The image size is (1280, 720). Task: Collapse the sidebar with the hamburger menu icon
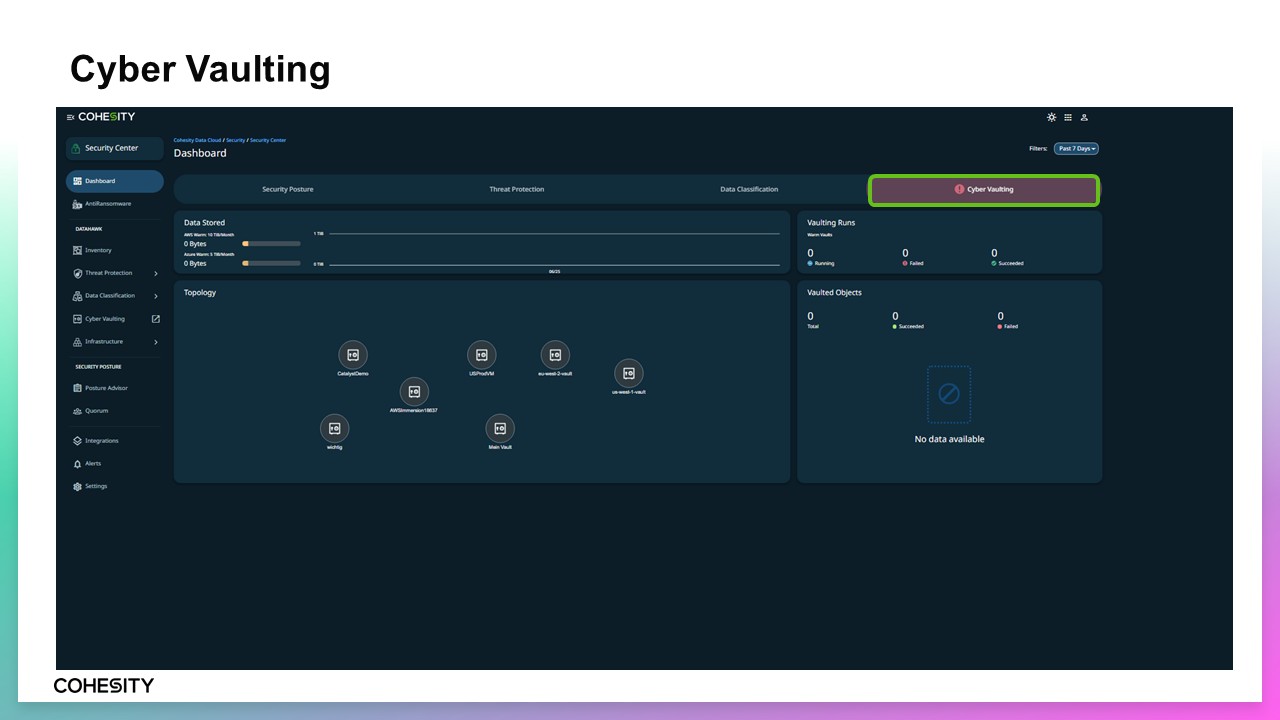(x=71, y=117)
